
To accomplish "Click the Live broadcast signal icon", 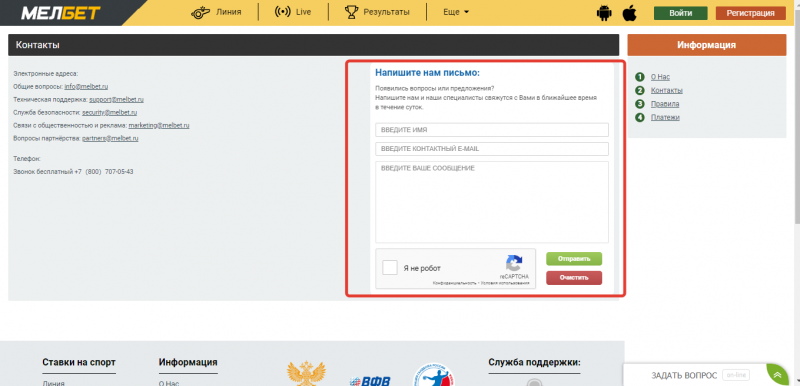I will 282,12.
